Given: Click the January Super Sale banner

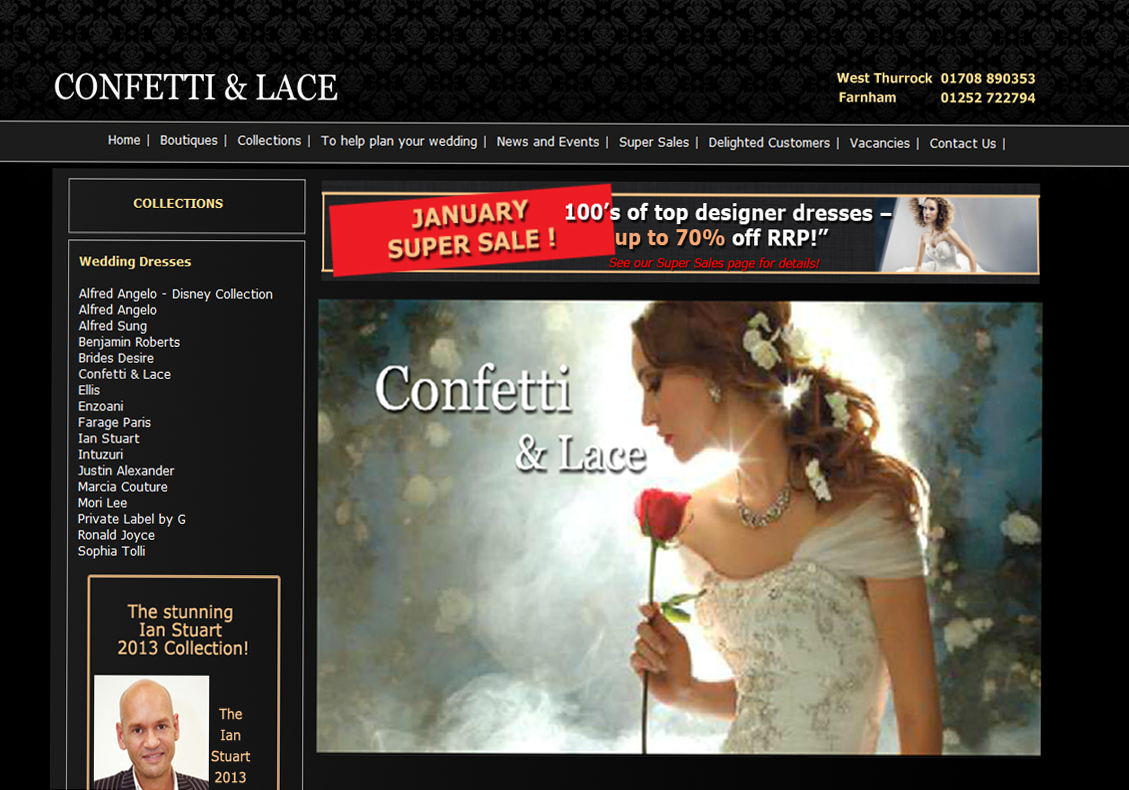Looking at the screenshot, I should point(680,232).
